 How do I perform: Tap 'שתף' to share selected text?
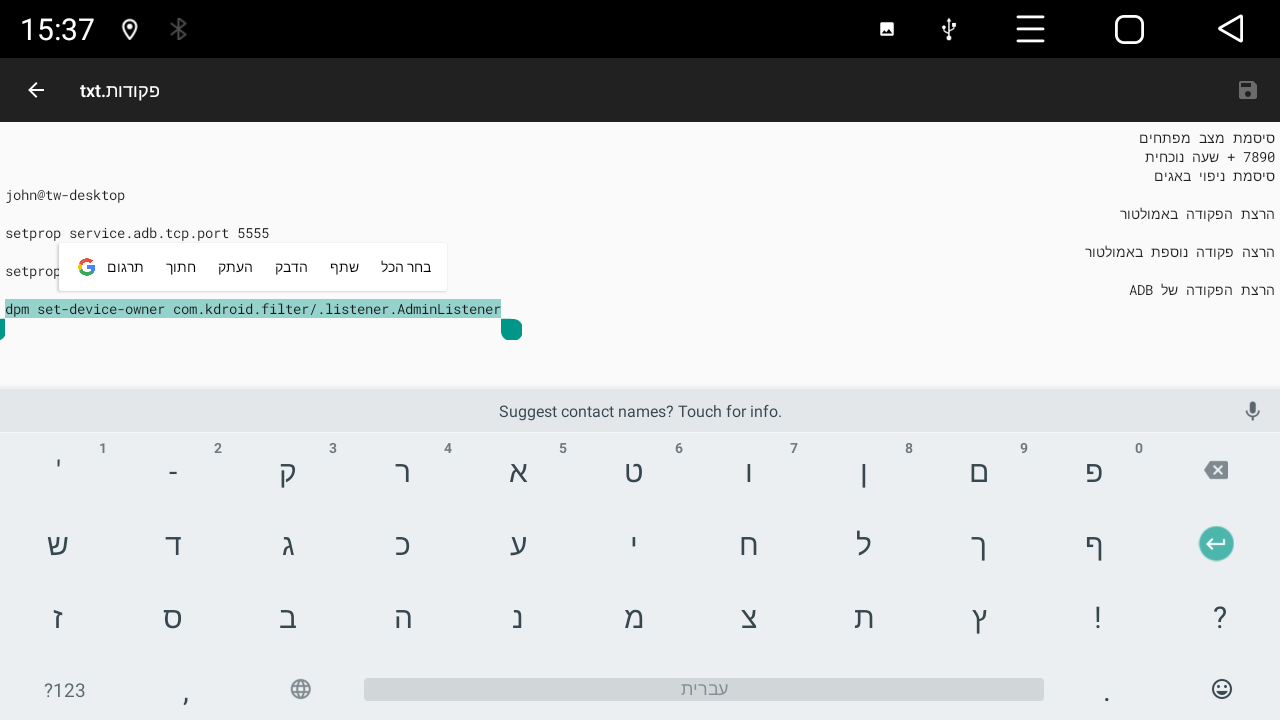(345, 267)
